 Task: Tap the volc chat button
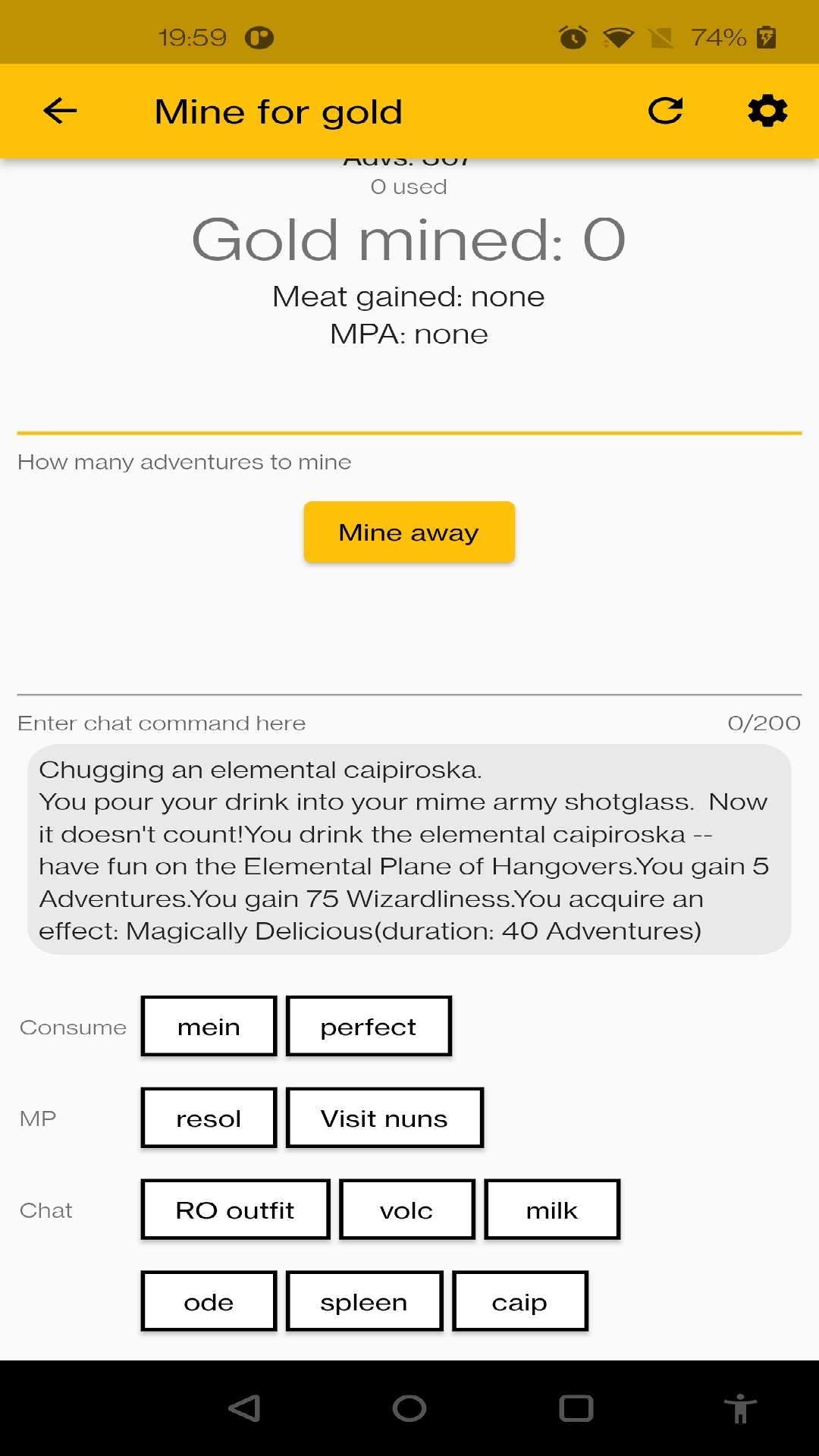[407, 1210]
